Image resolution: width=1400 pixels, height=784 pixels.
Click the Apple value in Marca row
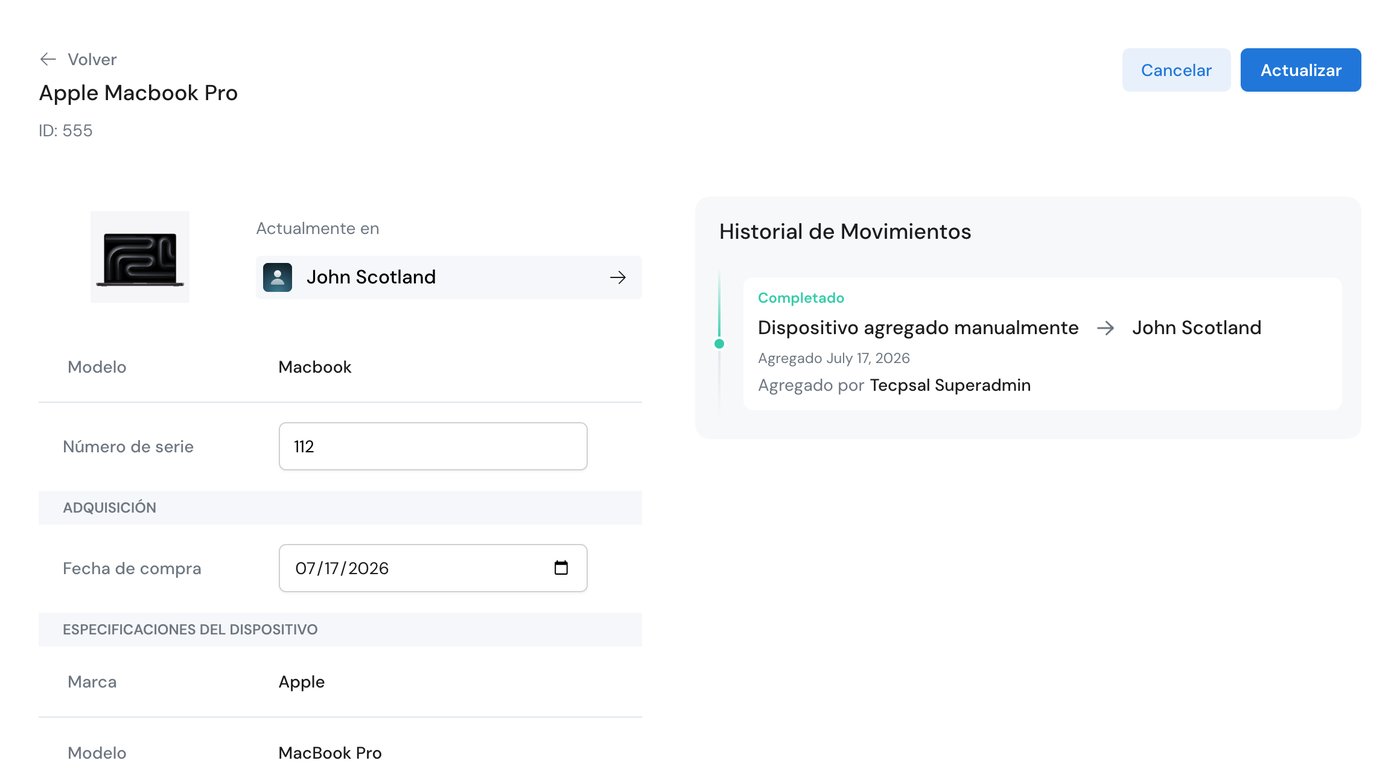pos(301,682)
